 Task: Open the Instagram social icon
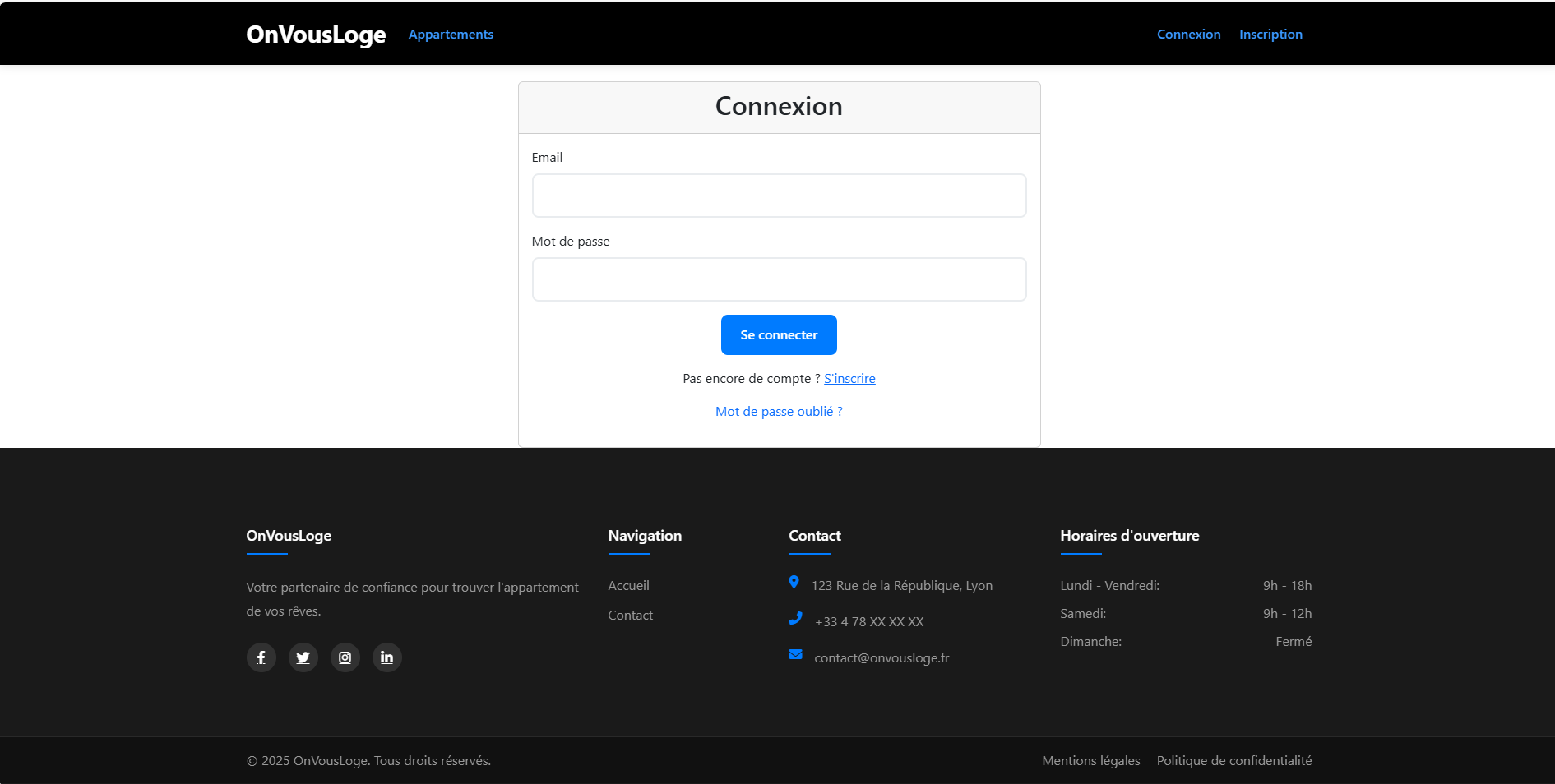[345, 657]
